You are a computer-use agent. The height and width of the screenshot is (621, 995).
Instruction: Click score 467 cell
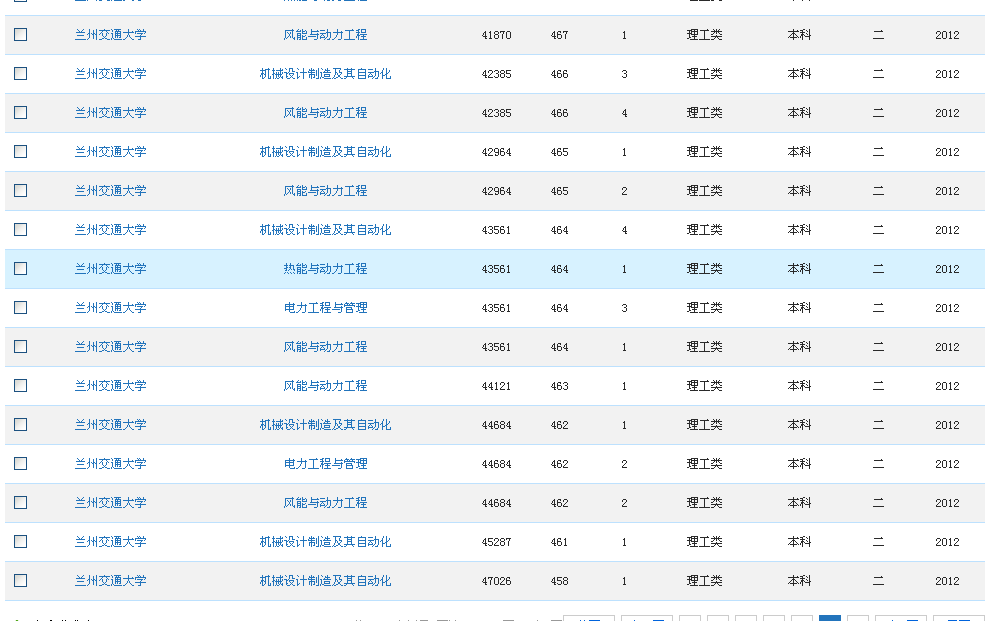[x=559, y=36]
